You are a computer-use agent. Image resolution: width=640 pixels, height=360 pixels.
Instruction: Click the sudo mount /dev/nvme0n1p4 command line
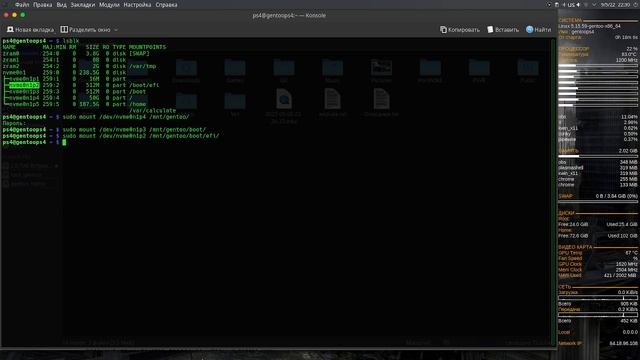[x=126, y=117]
